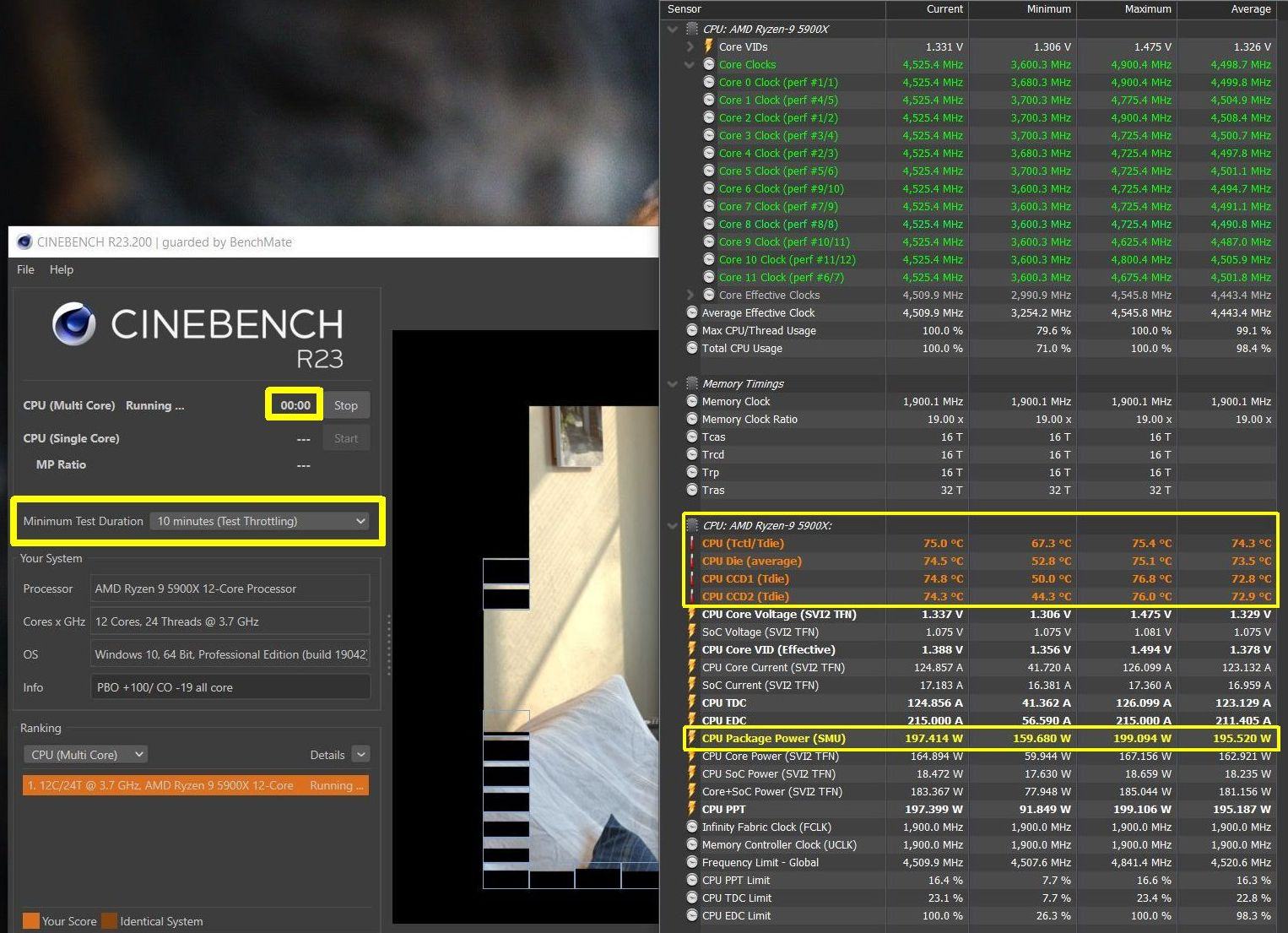Stop the CPU Multi Core test
The height and width of the screenshot is (933, 1288).
tap(346, 405)
